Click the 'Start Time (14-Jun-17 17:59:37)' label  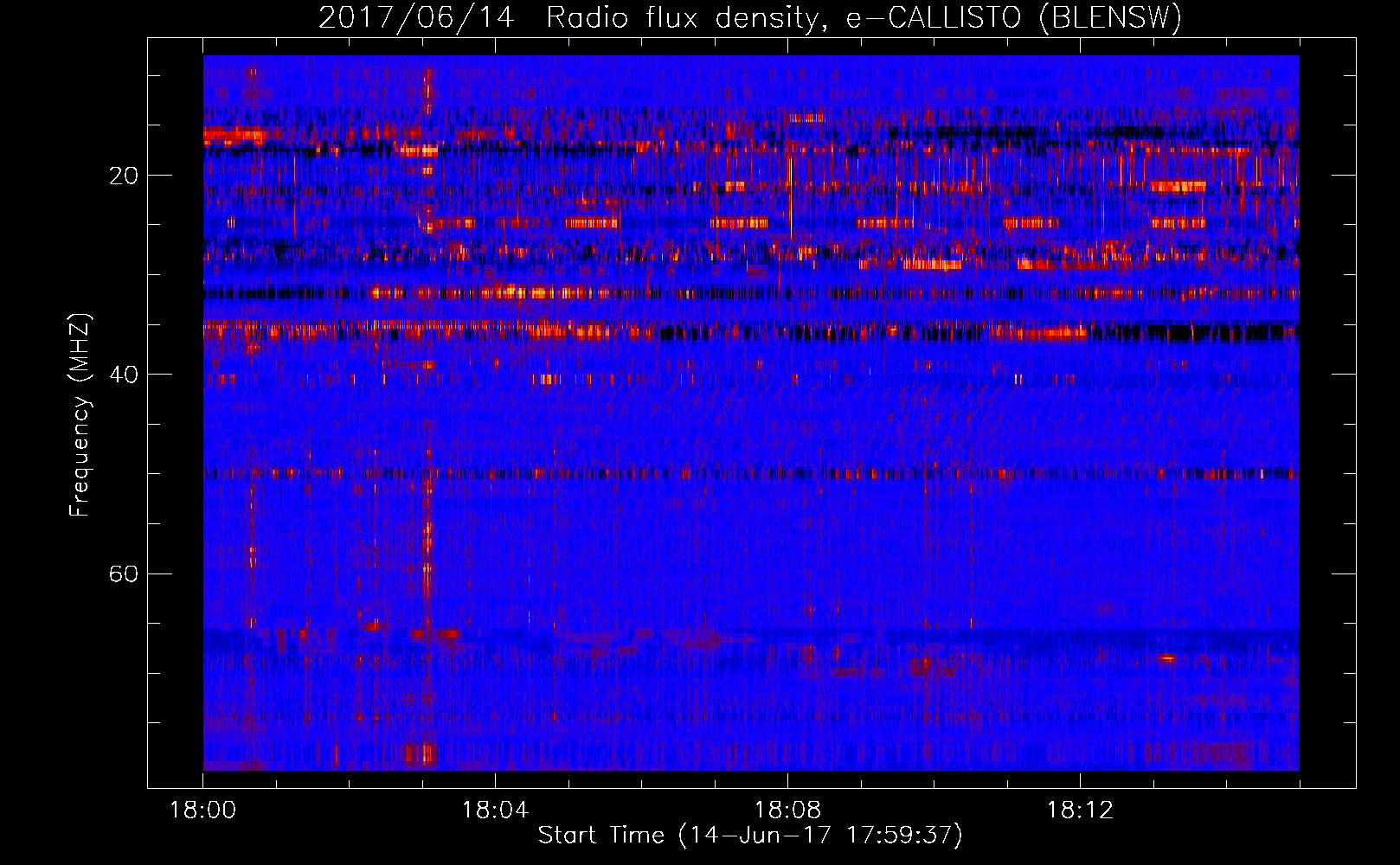pos(750,836)
